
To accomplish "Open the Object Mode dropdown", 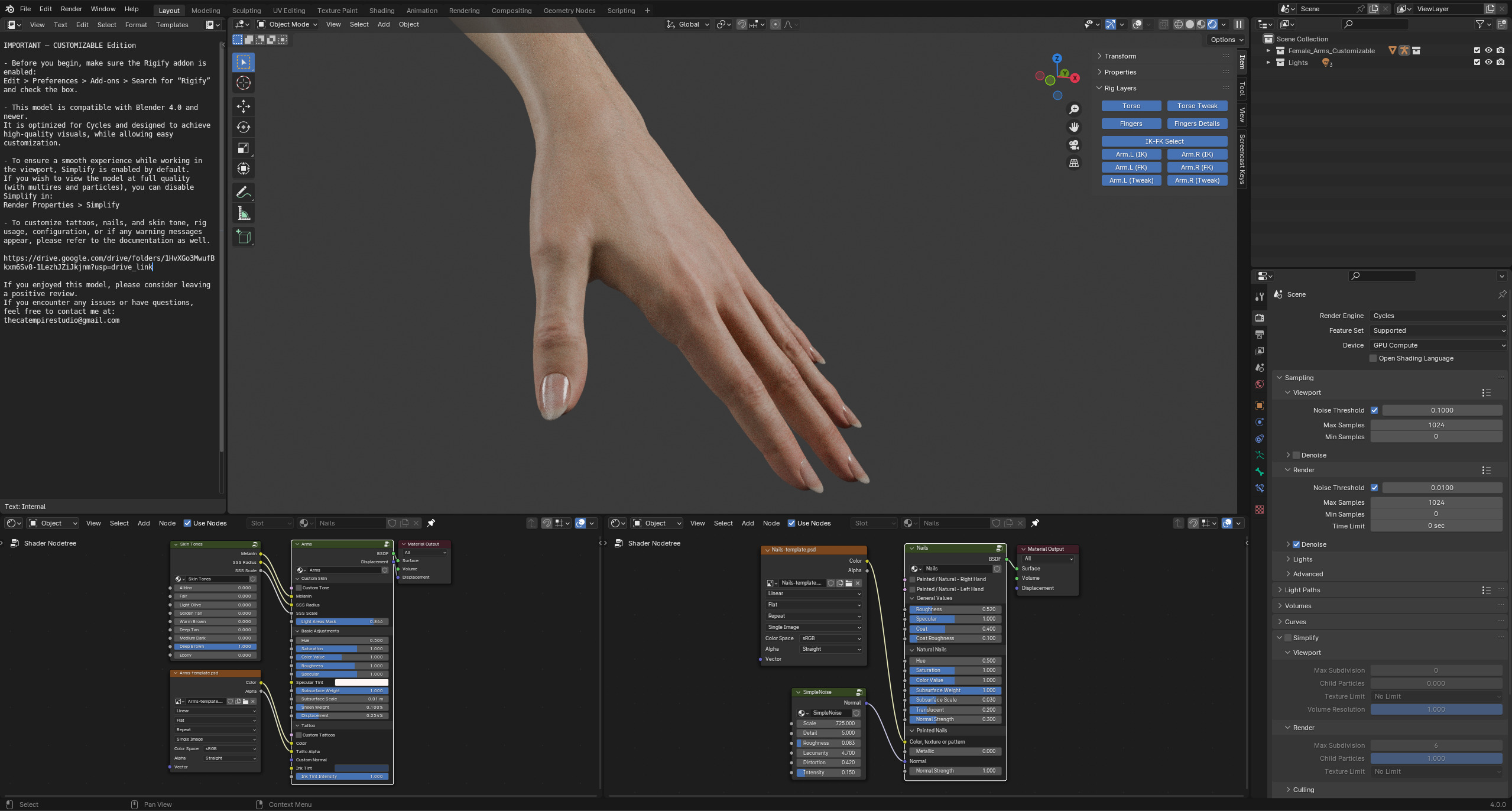I will (x=288, y=24).
